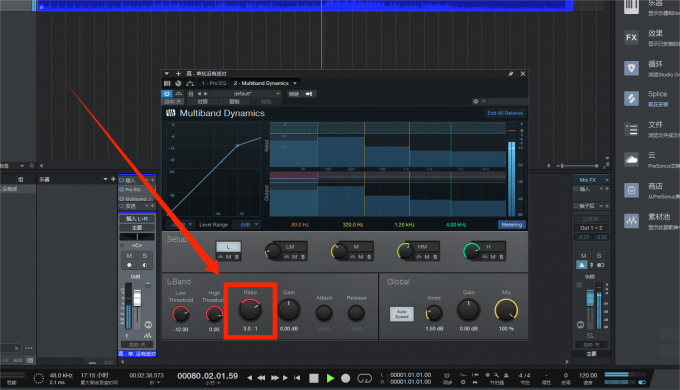This screenshot has height=390, width=680.
Task: Toggle the plugin power bypass button
Action: [x=167, y=94]
